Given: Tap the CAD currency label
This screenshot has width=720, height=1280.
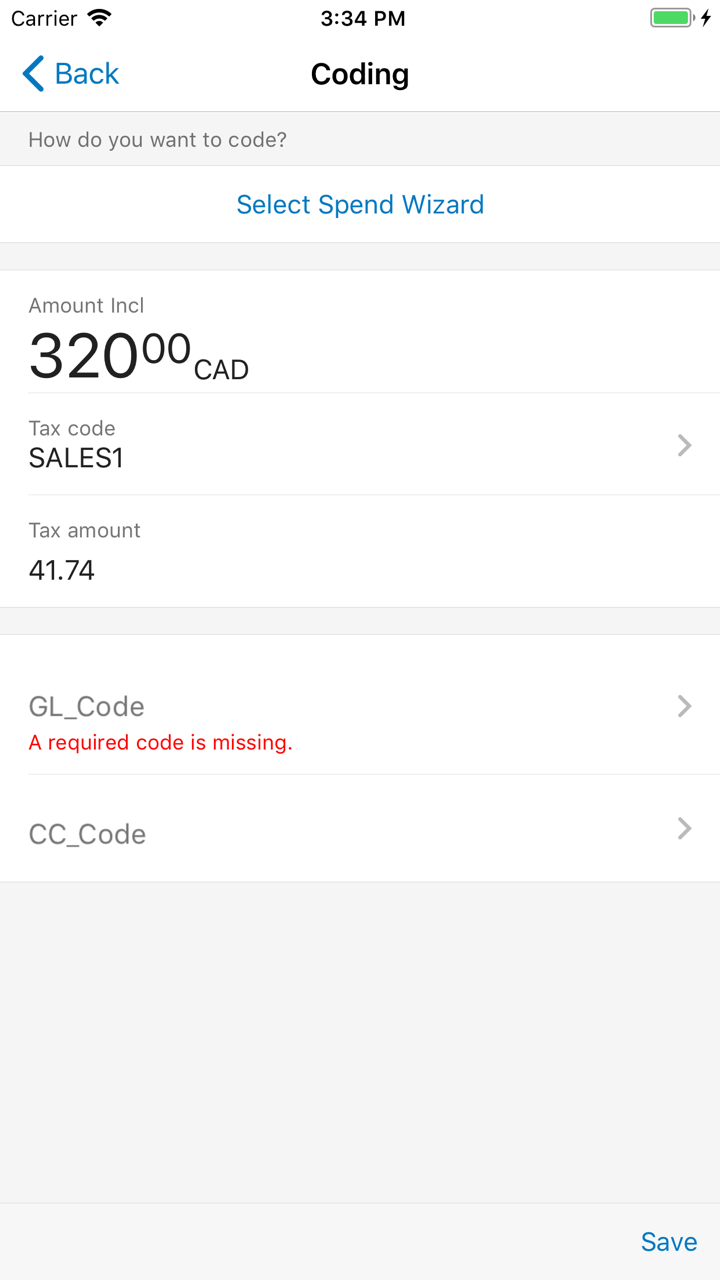Looking at the screenshot, I should 221,370.
